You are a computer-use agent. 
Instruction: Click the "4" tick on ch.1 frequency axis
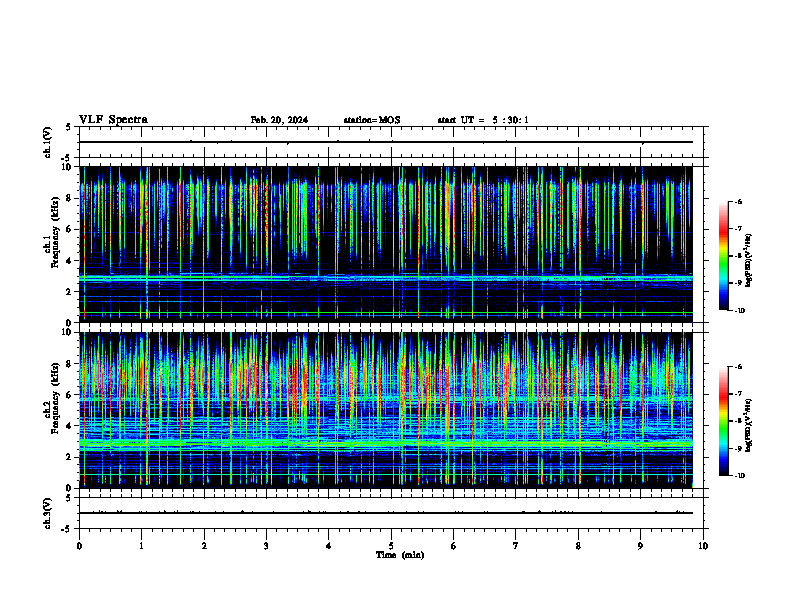[x=70, y=261]
